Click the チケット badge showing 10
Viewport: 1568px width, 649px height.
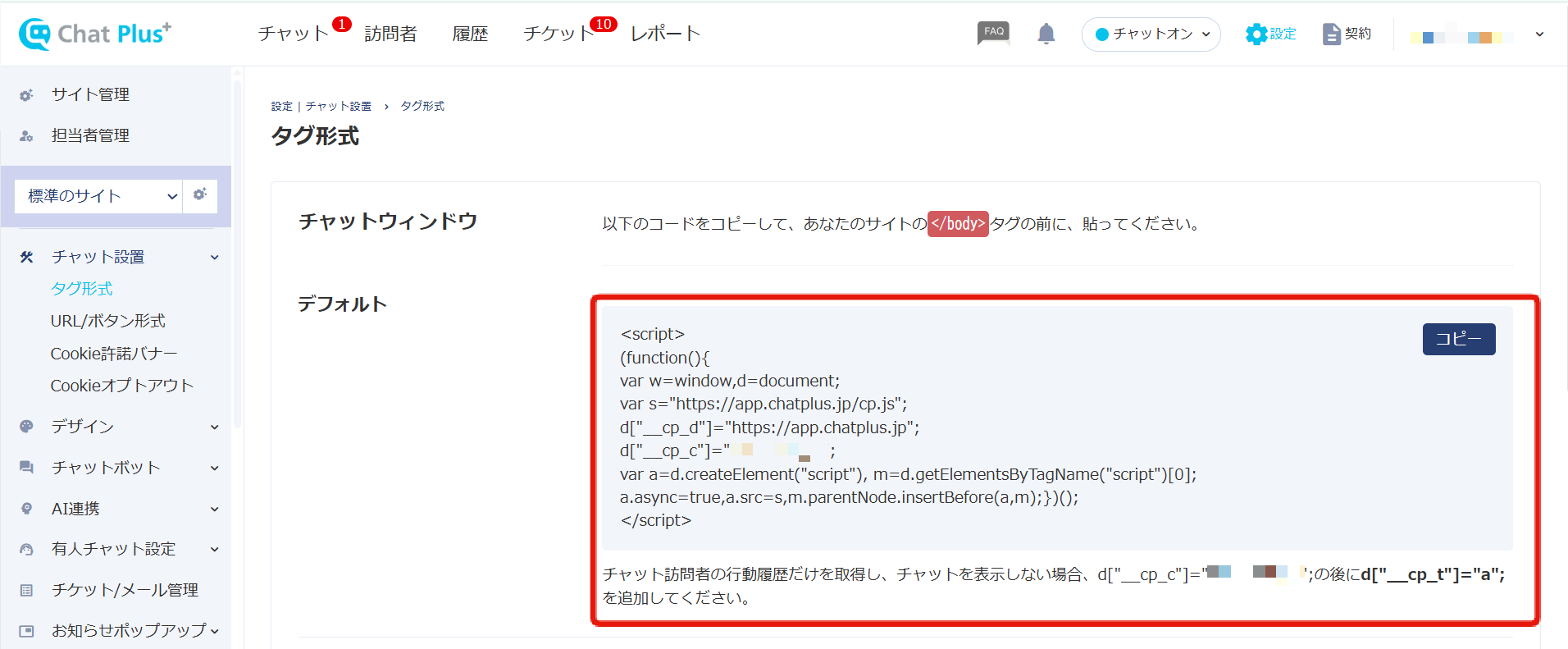(604, 24)
